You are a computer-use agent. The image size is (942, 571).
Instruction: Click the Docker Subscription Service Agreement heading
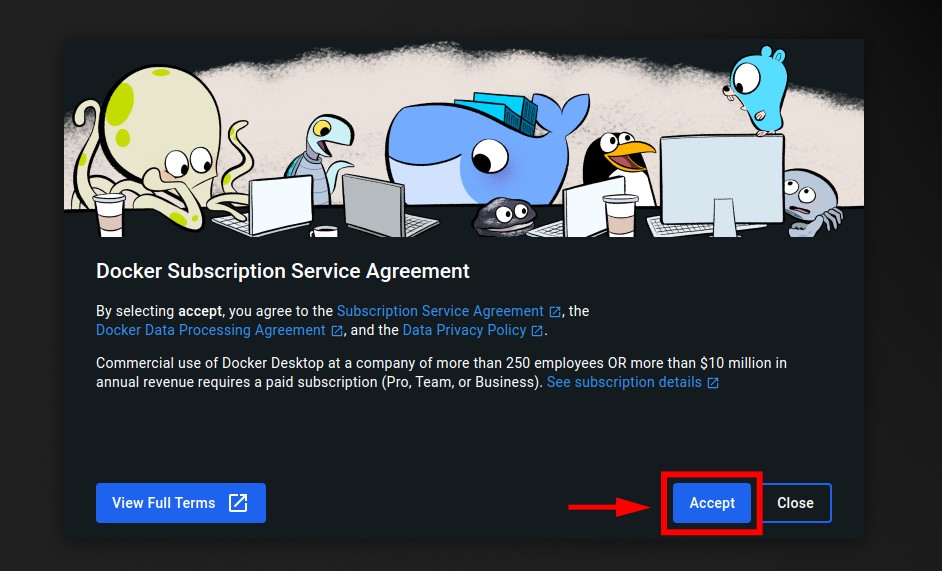tap(282, 271)
